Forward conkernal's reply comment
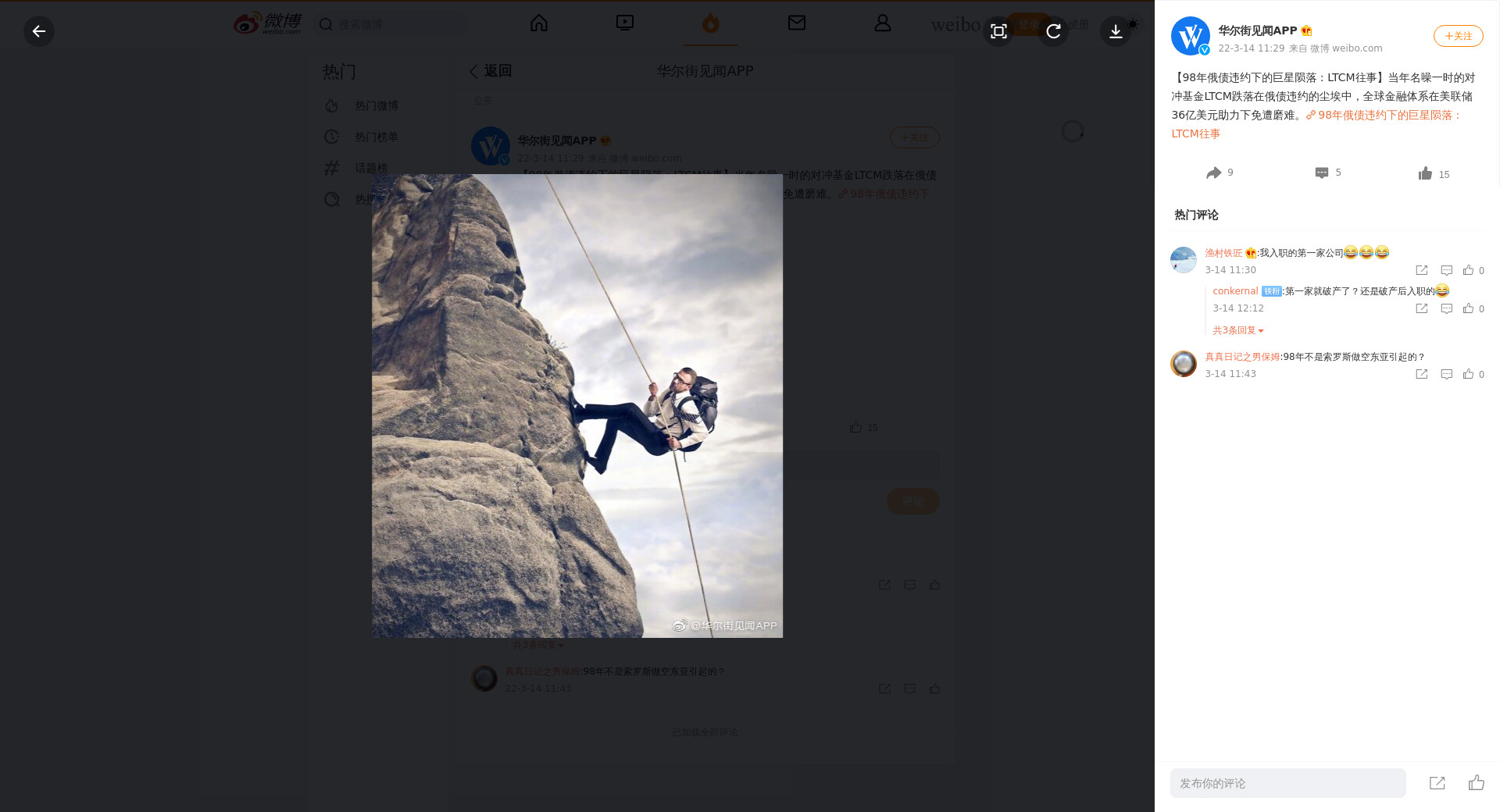The image size is (1500, 812). [1421, 308]
